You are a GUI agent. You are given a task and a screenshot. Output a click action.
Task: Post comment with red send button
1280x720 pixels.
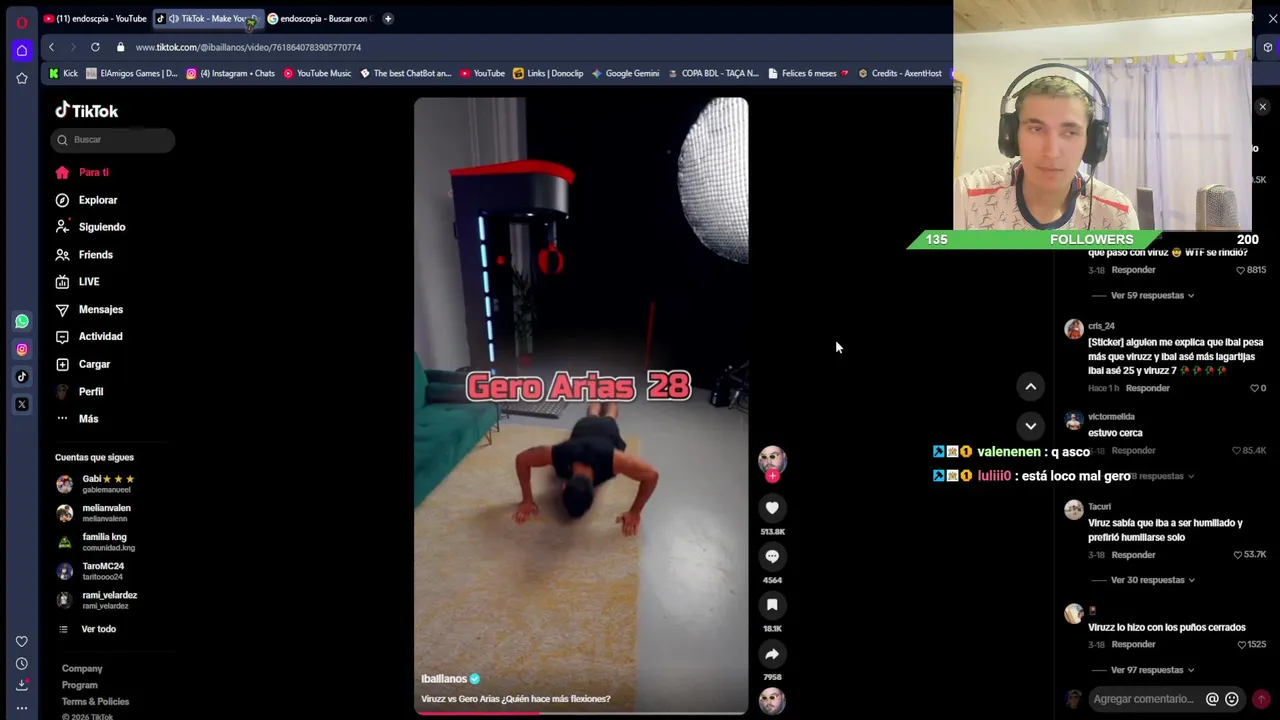tap(1261, 699)
